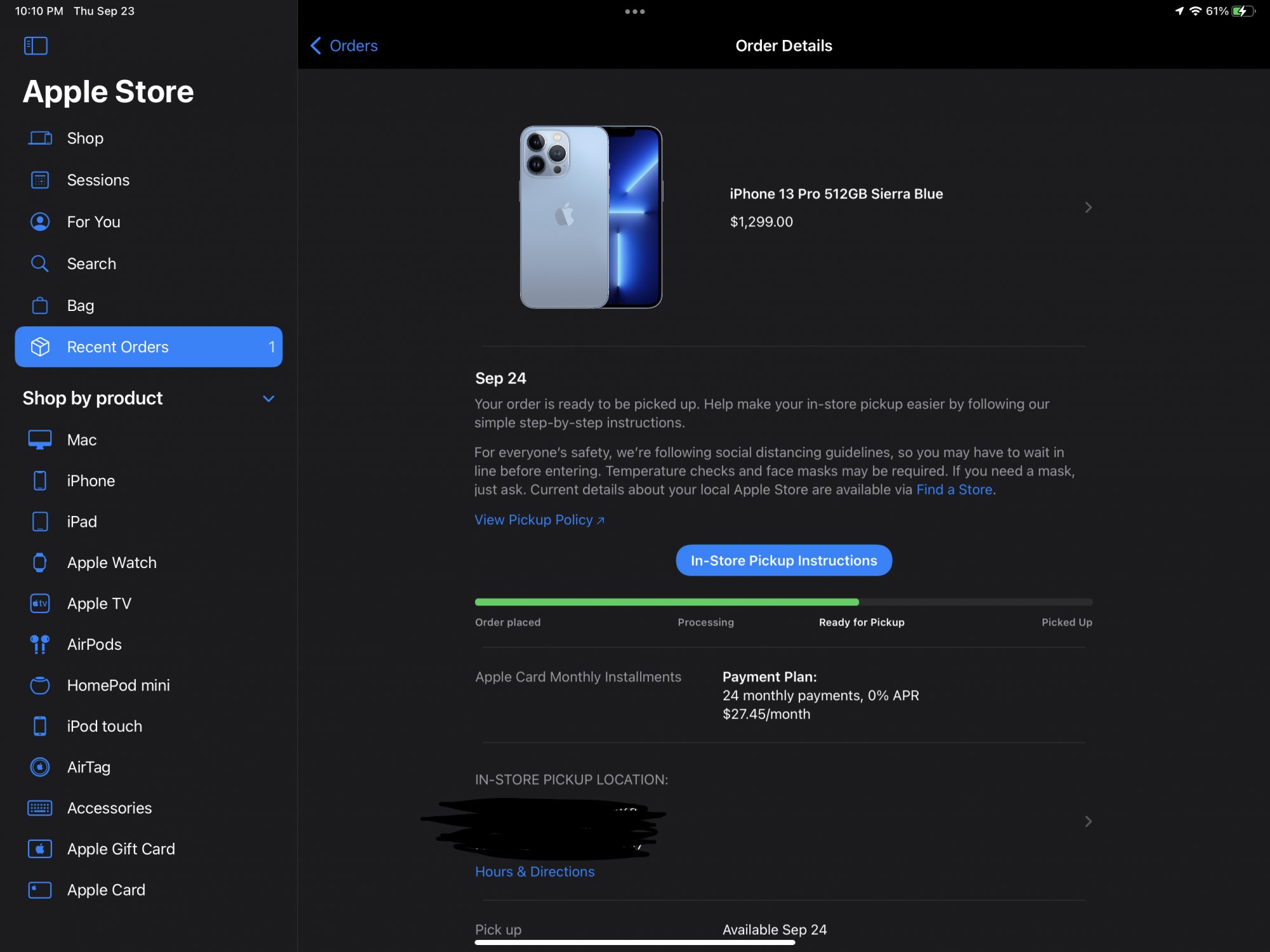1270x952 pixels.
Task: Expand iPhone 13 Pro item details chevron
Action: pyautogui.click(x=1088, y=208)
